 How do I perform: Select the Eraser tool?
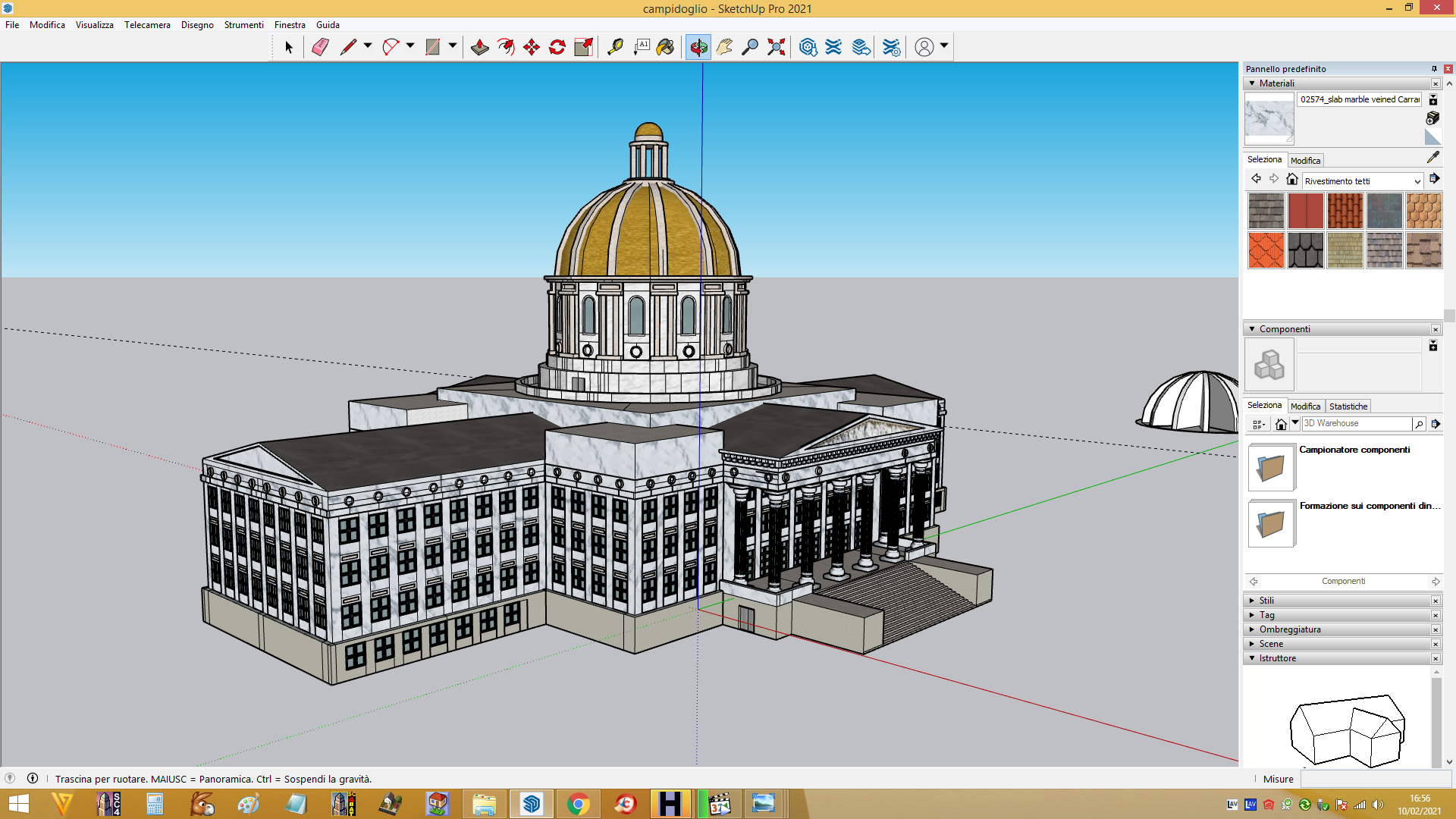320,47
